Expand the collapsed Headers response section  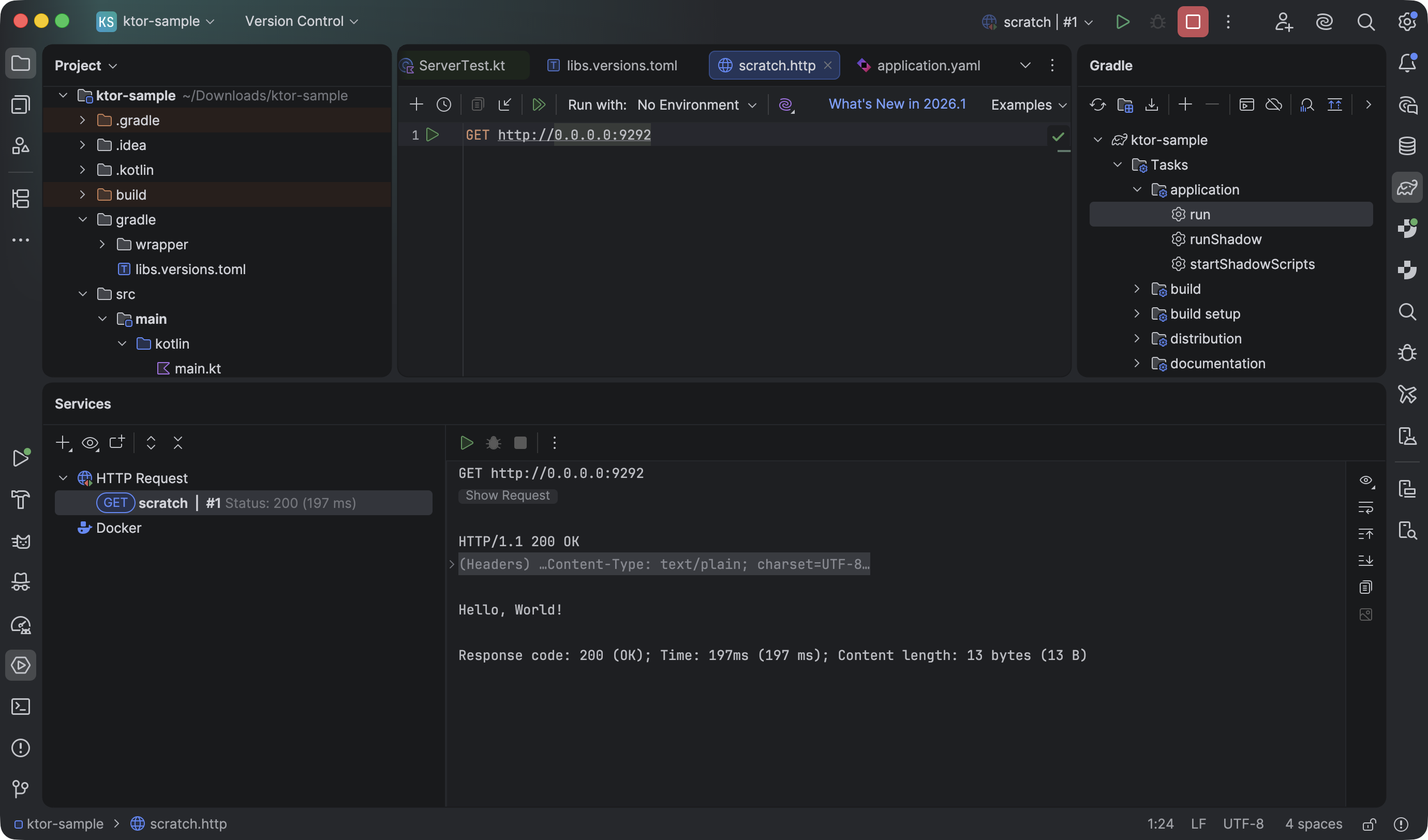[452, 564]
